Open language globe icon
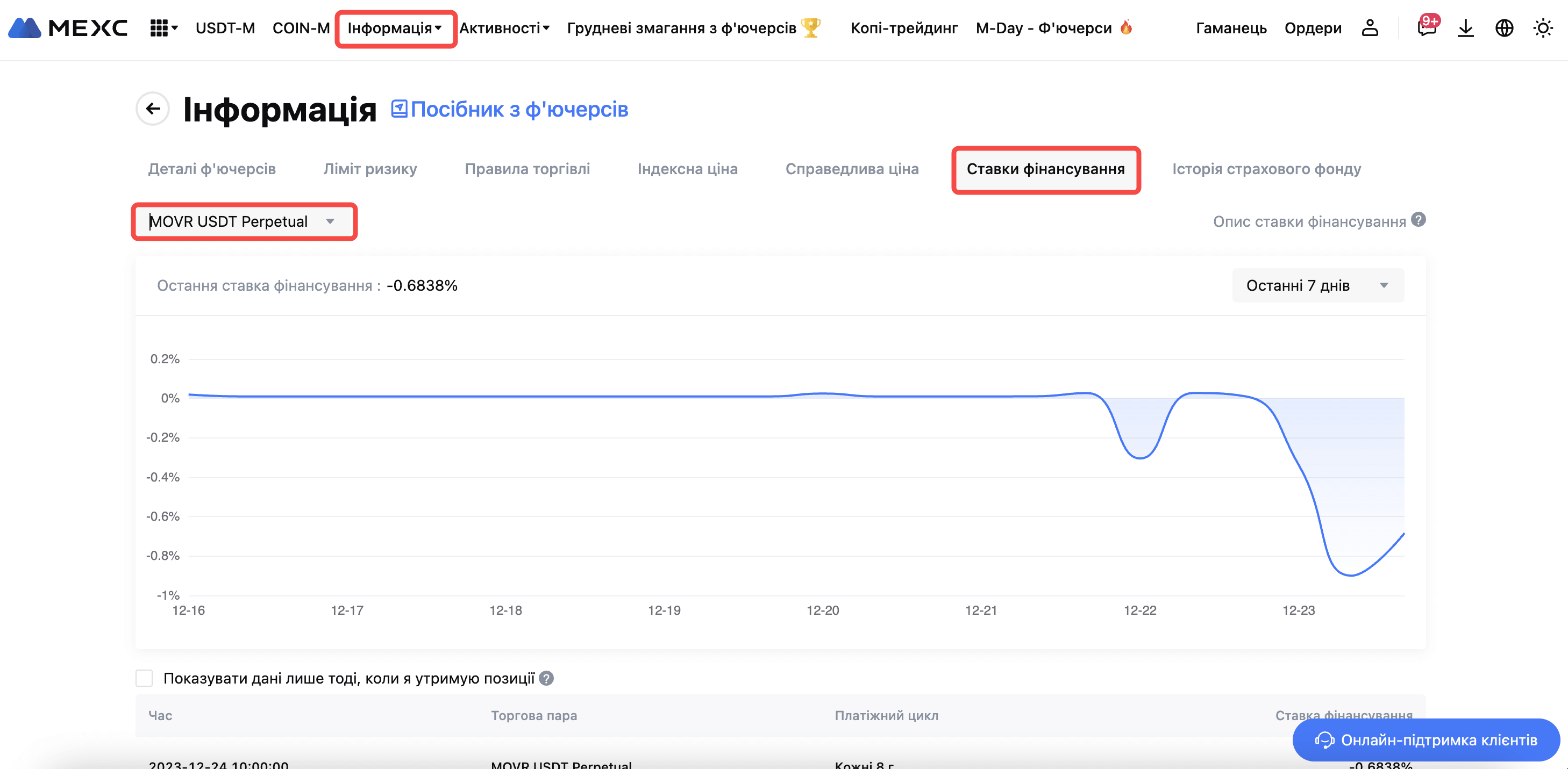This screenshot has width=1568, height=769. [1504, 28]
